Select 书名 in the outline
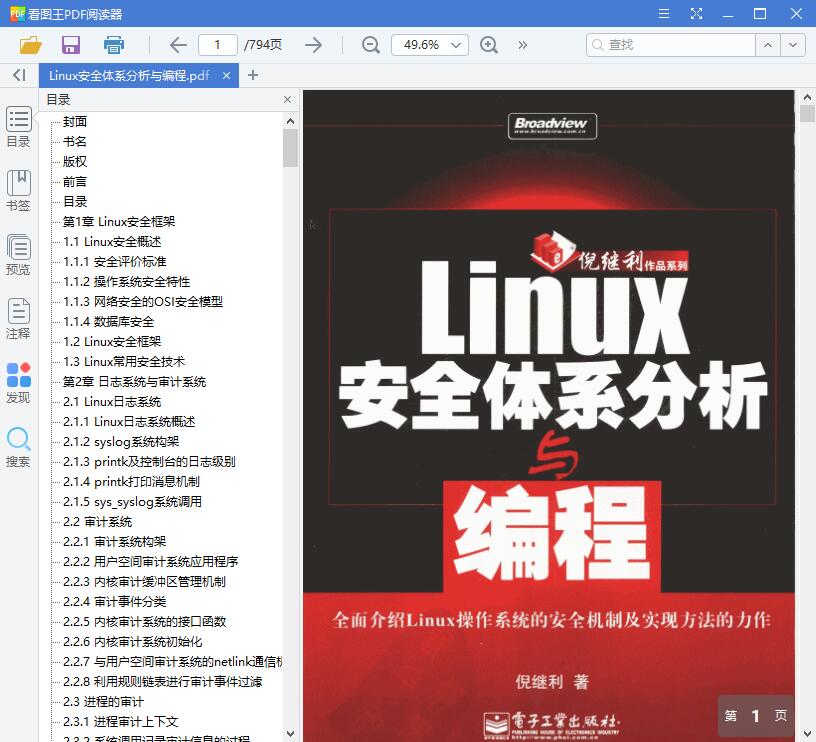 tap(75, 142)
